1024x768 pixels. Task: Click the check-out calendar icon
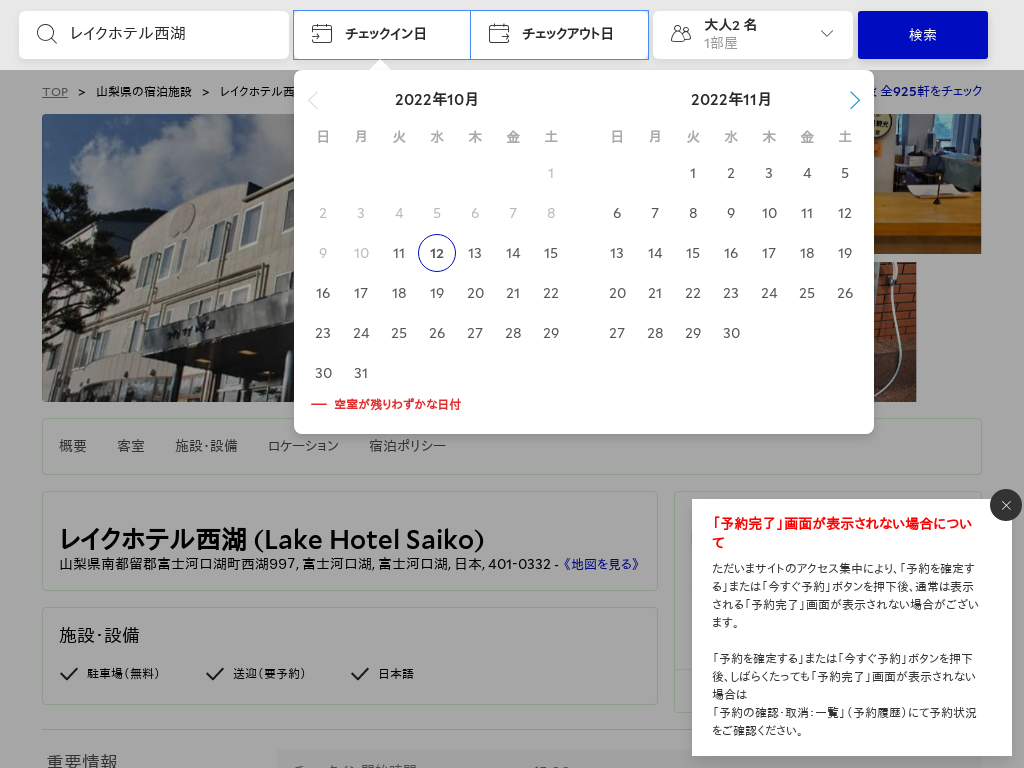[499, 33]
